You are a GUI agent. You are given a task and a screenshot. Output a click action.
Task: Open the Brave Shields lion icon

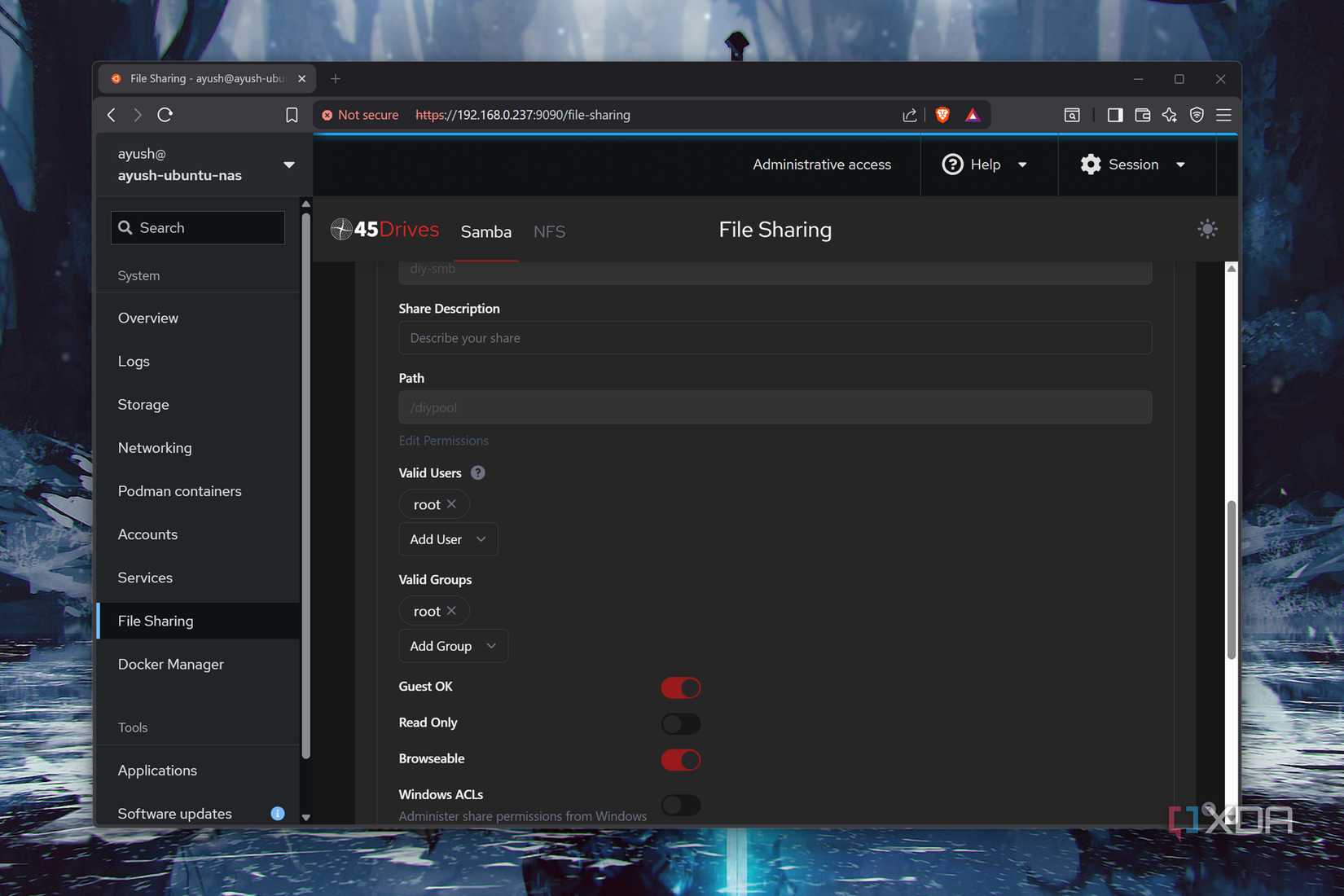(x=942, y=115)
